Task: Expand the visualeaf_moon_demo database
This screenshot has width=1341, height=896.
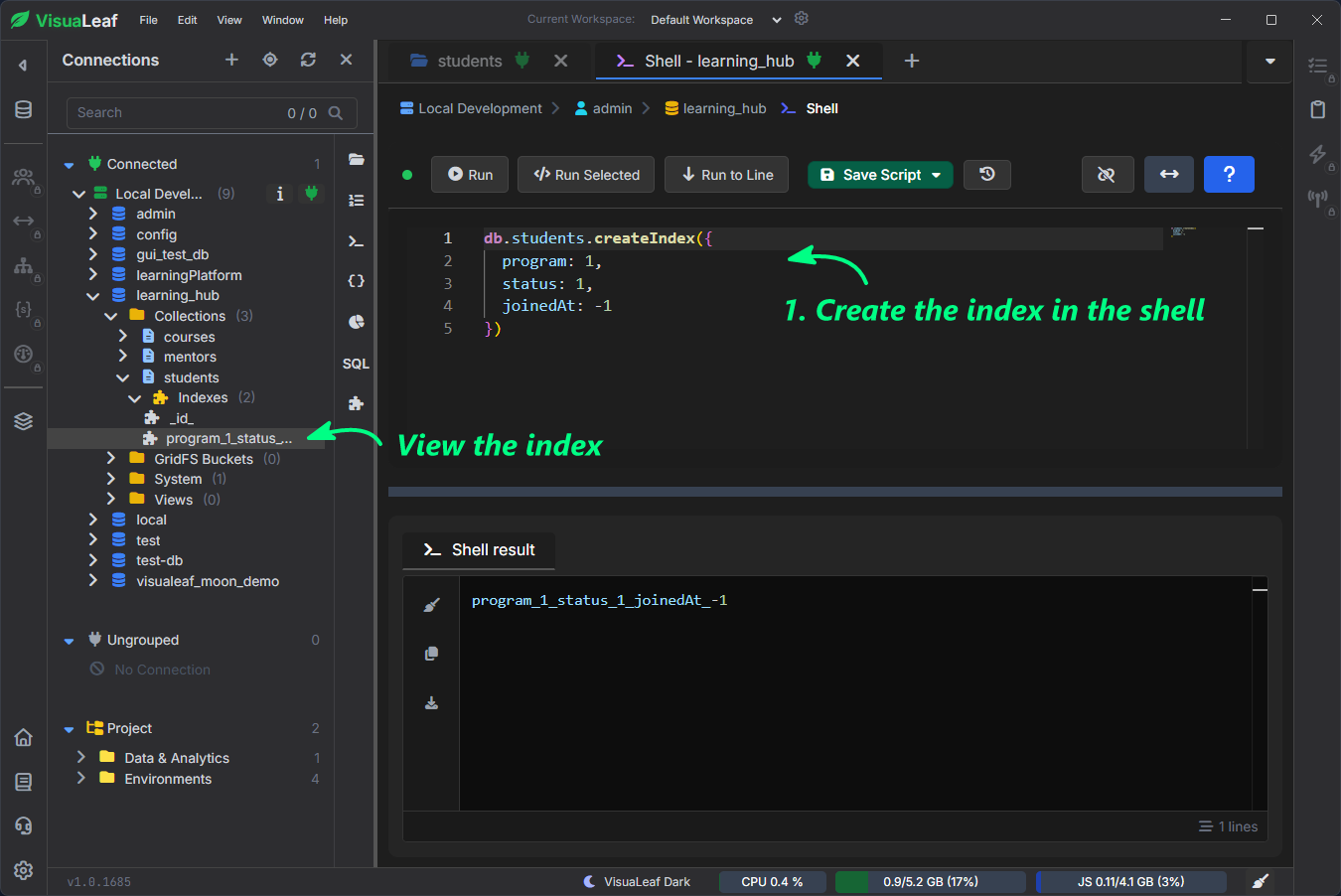Action: 92,581
